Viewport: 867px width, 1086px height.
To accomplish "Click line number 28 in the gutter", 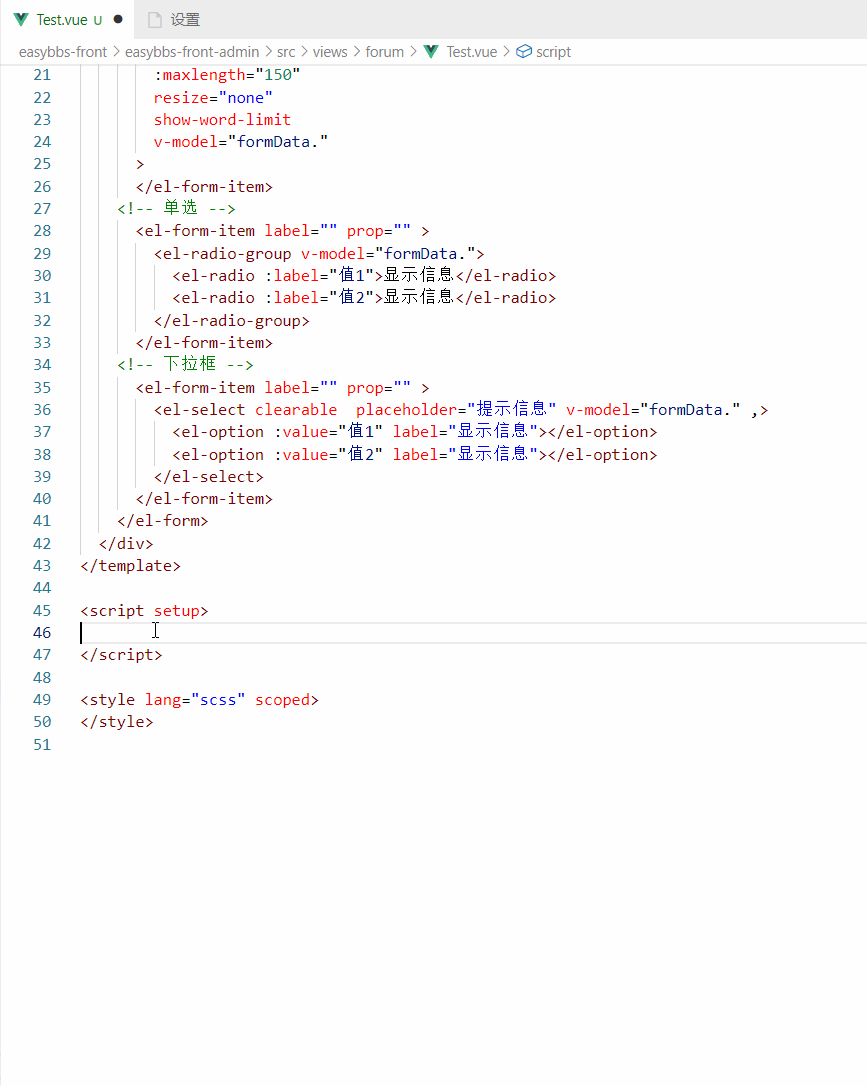I will [x=42, y=231].
